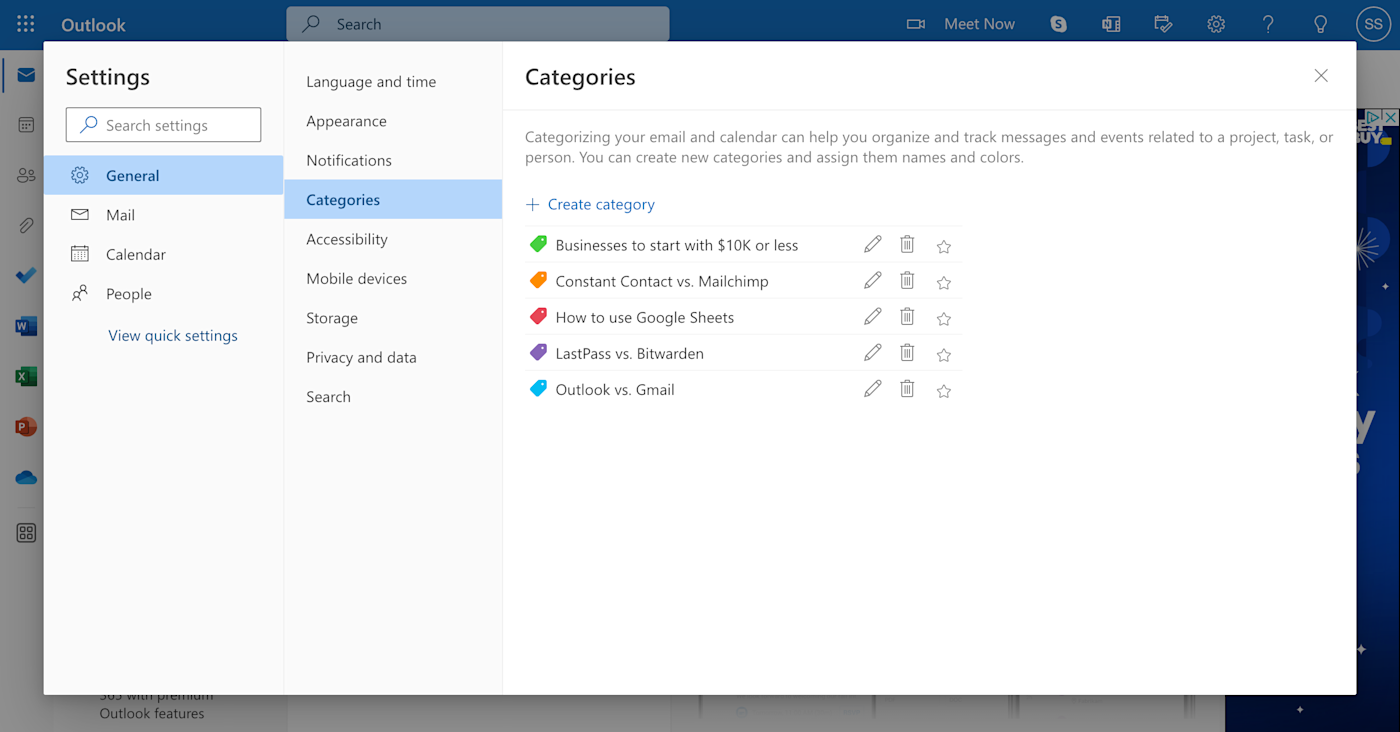Open the settings gear in top bar
Viewport: 1400px width, 732px height.
pyautogui.click(x=1216, y=24)
